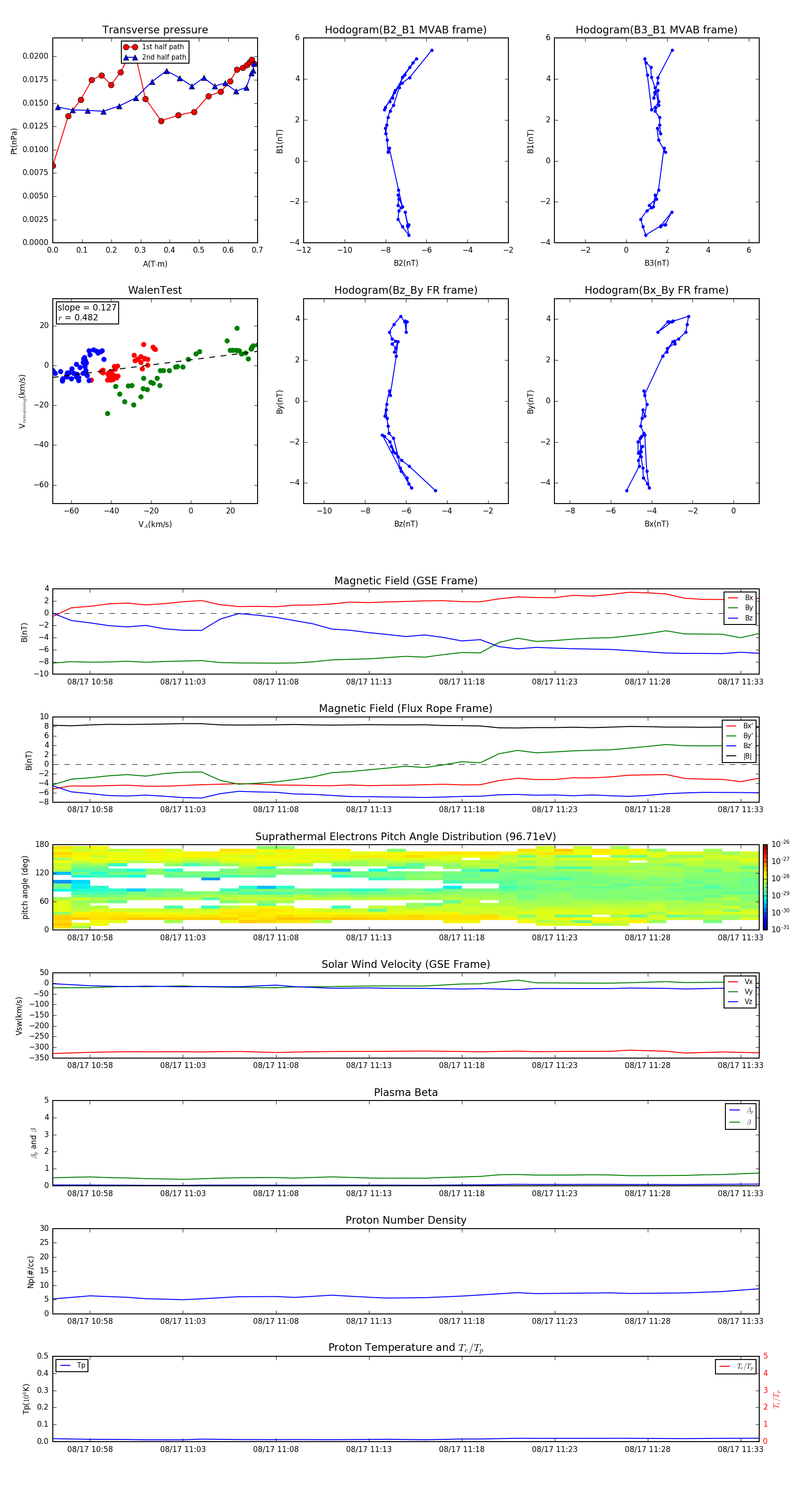The height and width of the screenshot is (1489, 812).
Task: Click the 'Bx(nT)' x-axis label
Action: click(656, 524)
